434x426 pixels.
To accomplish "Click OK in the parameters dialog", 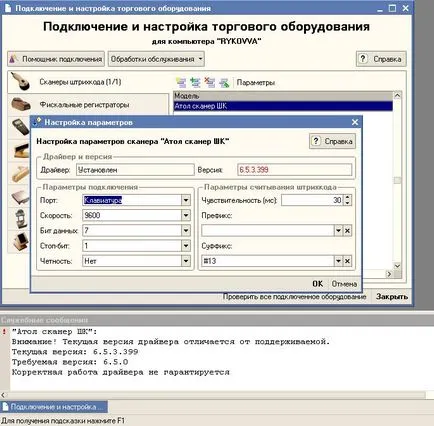I will 317,284.
